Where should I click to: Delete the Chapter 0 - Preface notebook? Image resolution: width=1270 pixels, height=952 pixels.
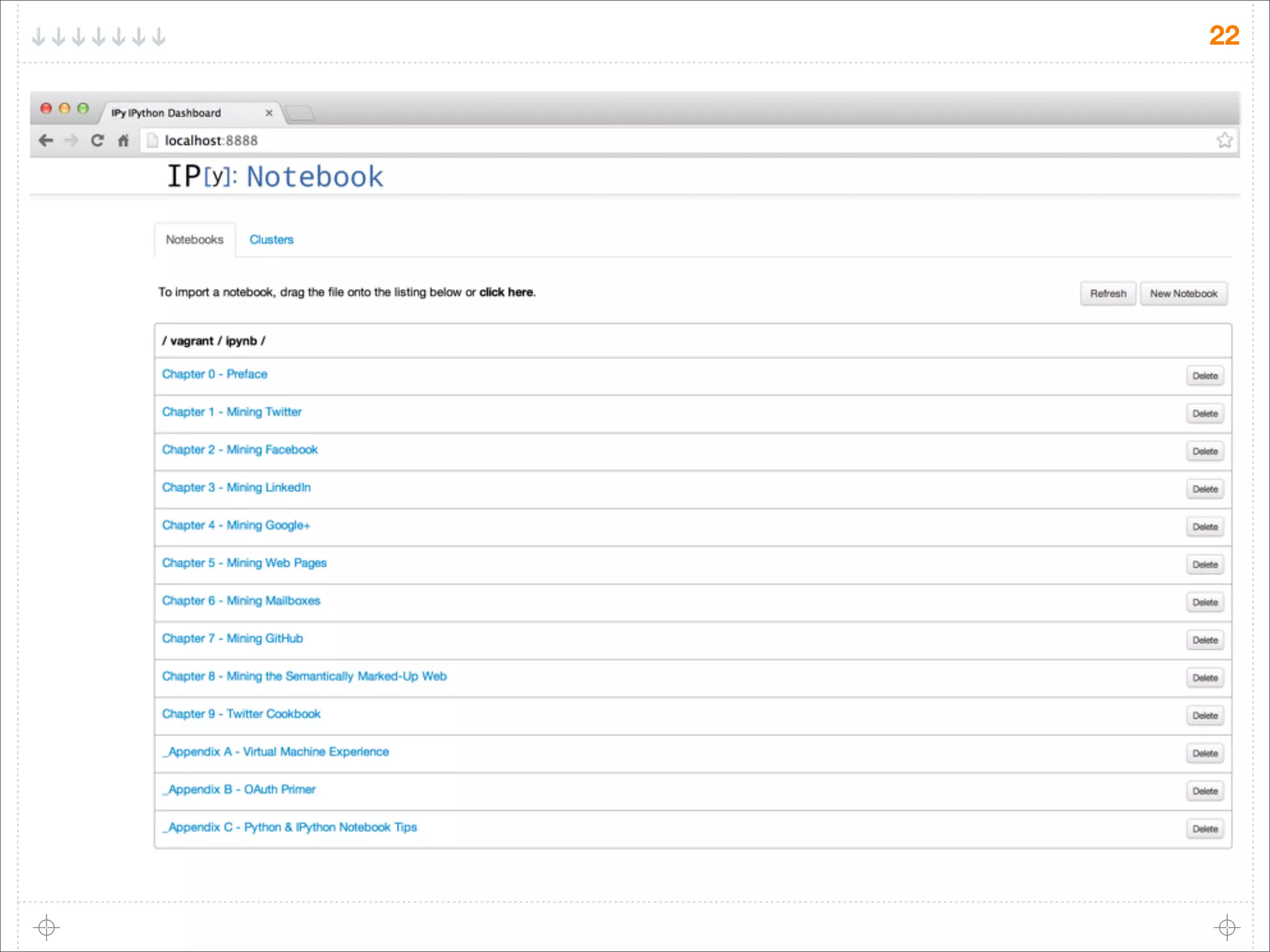(x=1205, y=376)
